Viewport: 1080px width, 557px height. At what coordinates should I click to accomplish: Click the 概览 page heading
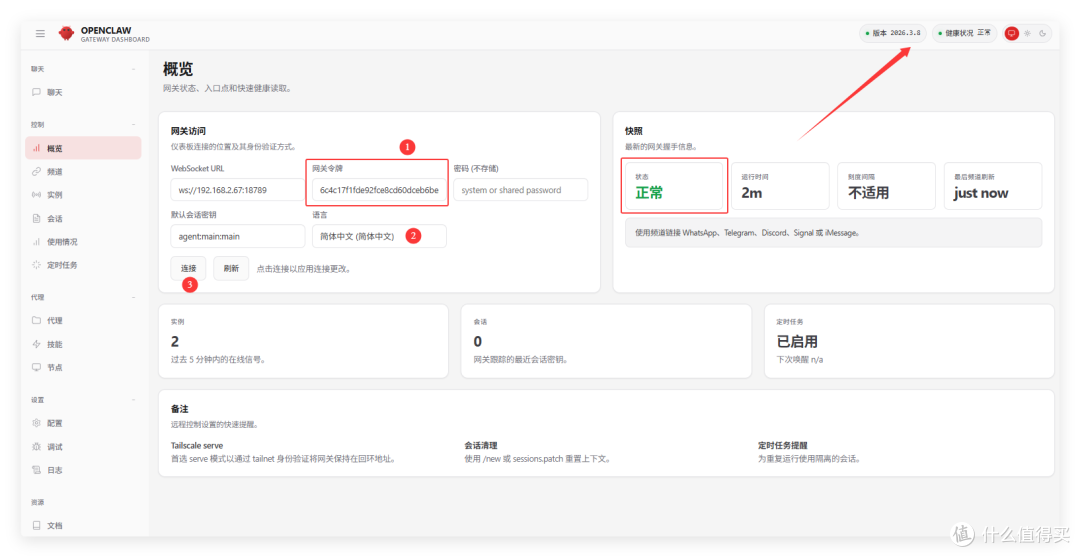tap(178, 70)
